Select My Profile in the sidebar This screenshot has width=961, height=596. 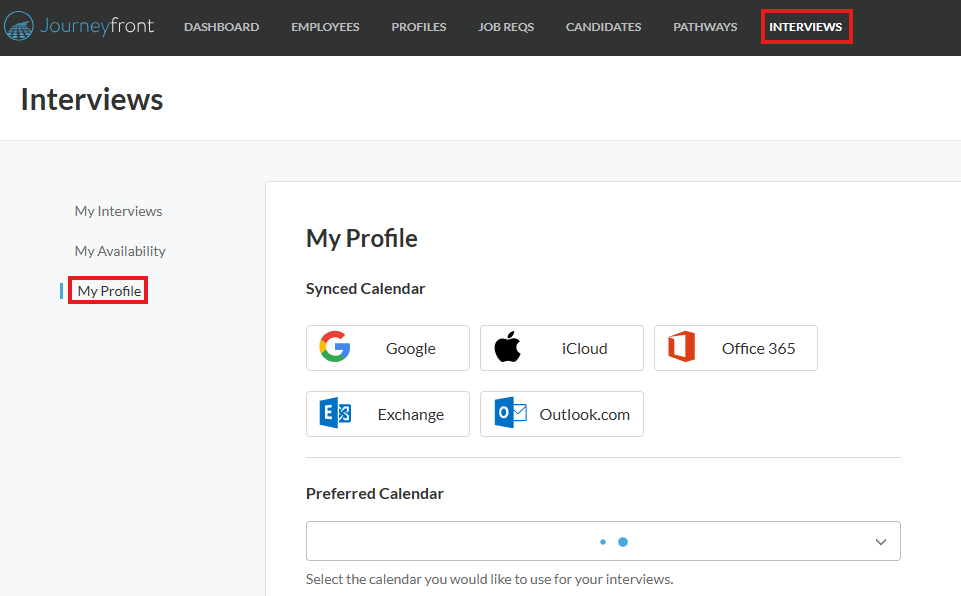107,290
